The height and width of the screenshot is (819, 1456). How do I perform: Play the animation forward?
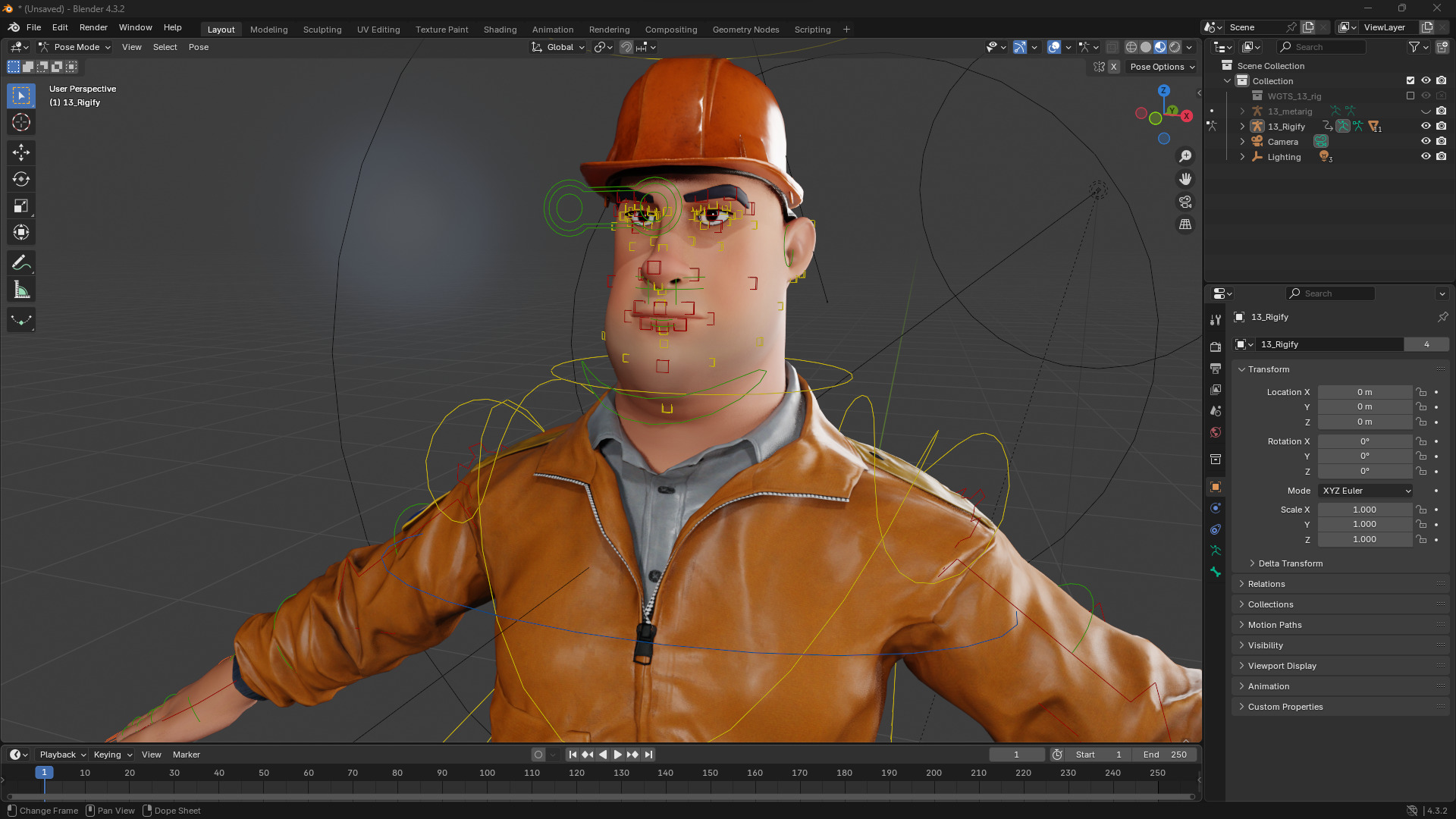(617, 755)
